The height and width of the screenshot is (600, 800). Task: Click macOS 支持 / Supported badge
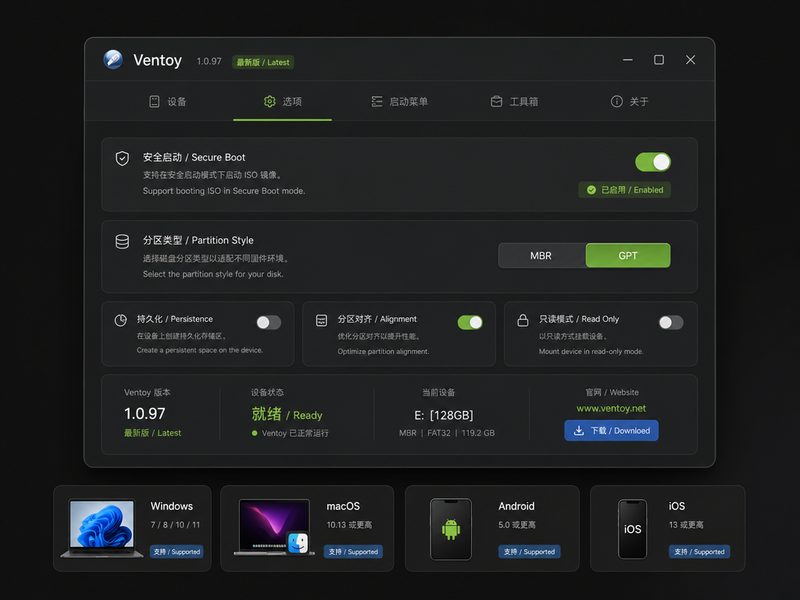click(x=354, y=552)
